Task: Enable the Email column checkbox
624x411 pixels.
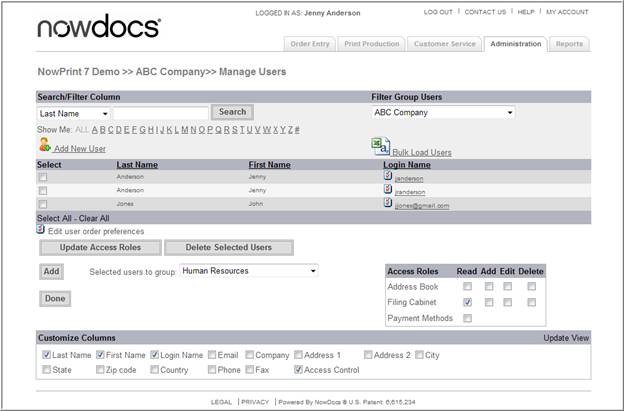Action: [212, 355]
